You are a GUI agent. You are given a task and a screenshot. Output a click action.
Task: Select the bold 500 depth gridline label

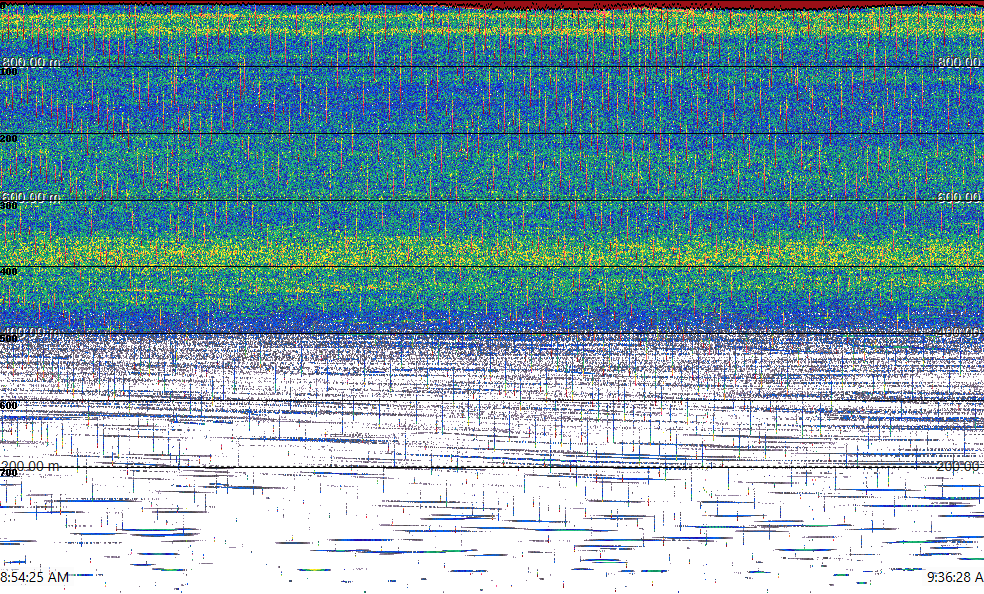tap(9, 339)
